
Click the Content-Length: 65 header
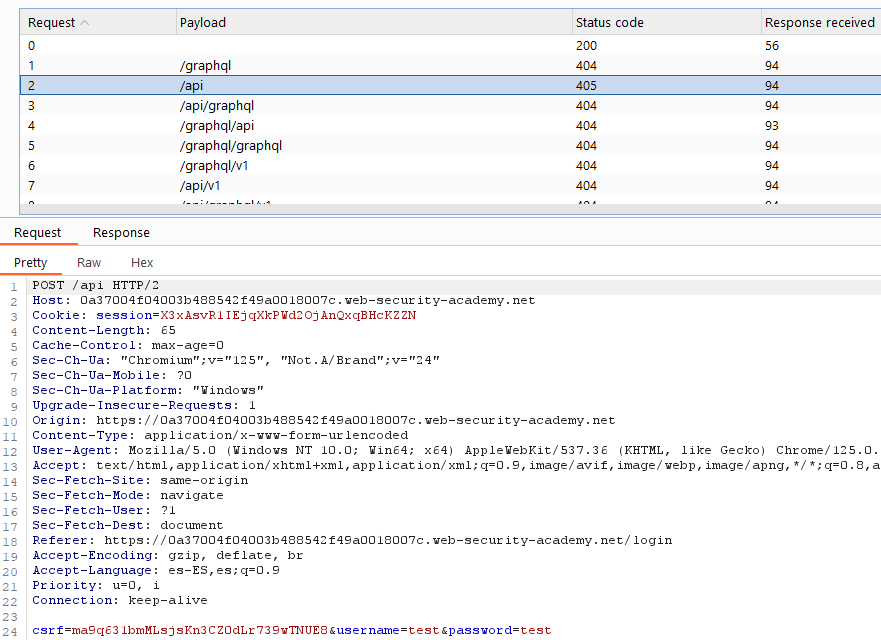(x=104, y=330)
